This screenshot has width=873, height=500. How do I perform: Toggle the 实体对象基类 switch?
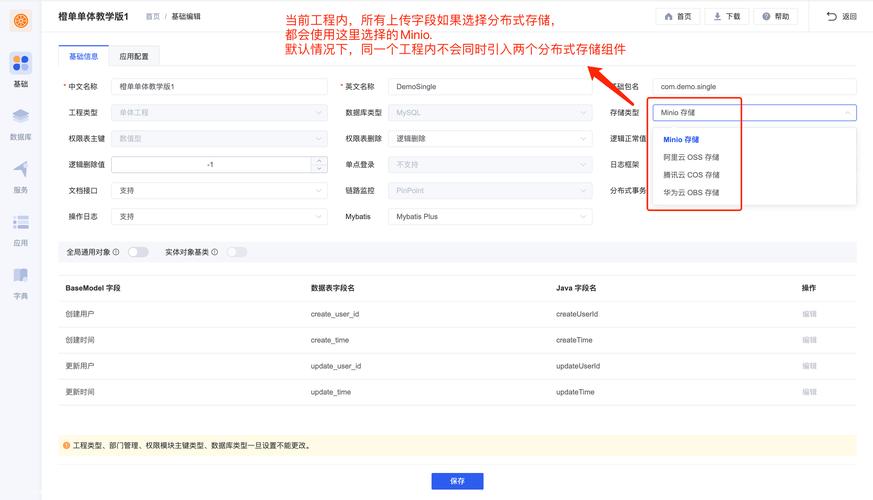(236, 252)
